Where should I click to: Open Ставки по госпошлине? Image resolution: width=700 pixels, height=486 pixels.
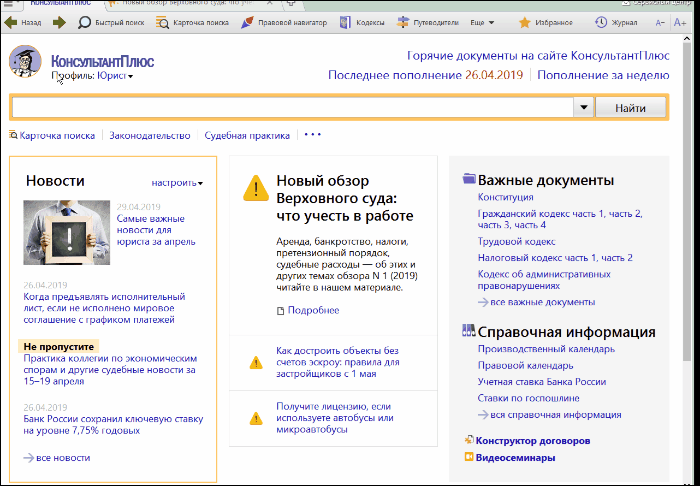(529, 398)
